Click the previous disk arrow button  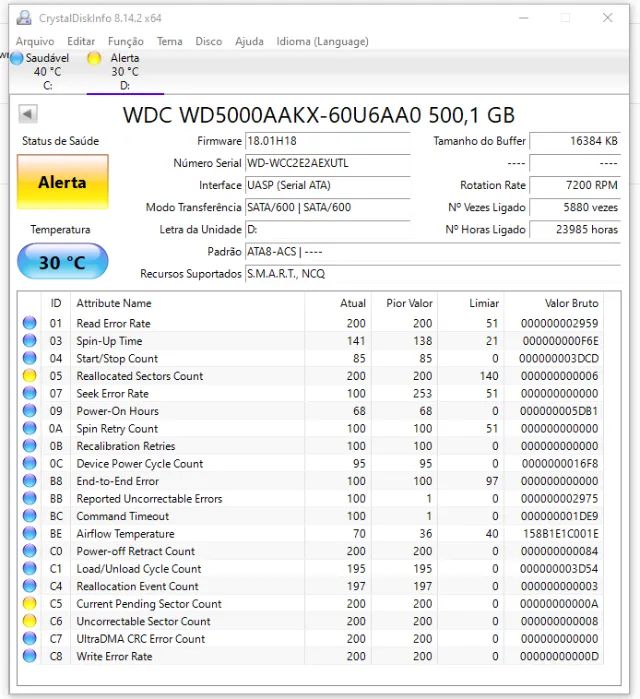coord(28,114)
